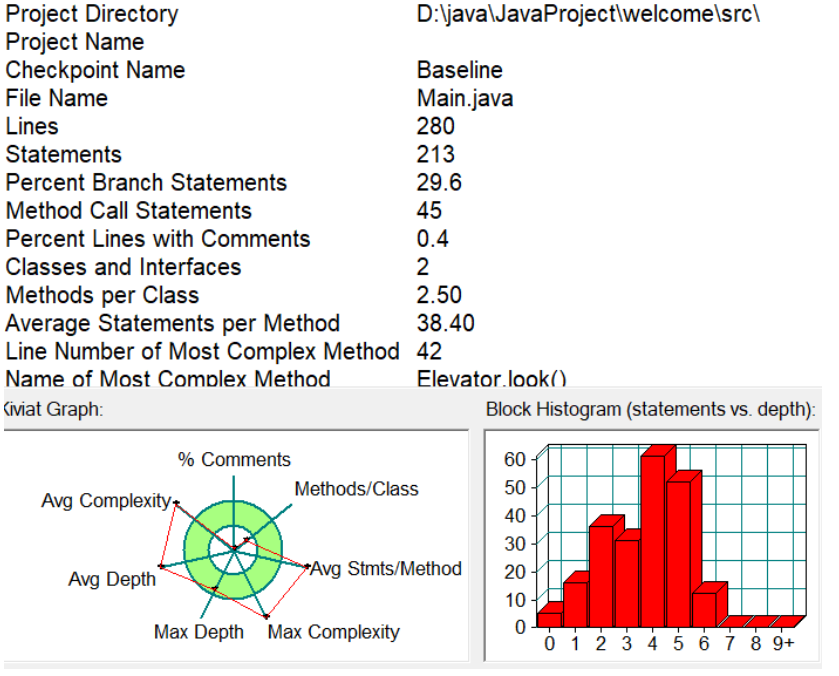839x676 pixels.
Task: Select the statements value 213
Action: click(x=436, y=155)
